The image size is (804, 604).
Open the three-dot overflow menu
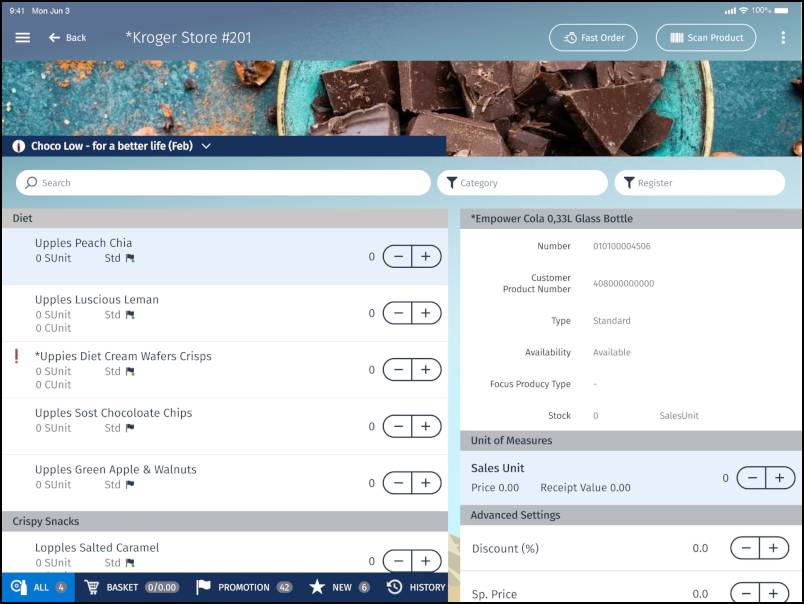point(783,37)
